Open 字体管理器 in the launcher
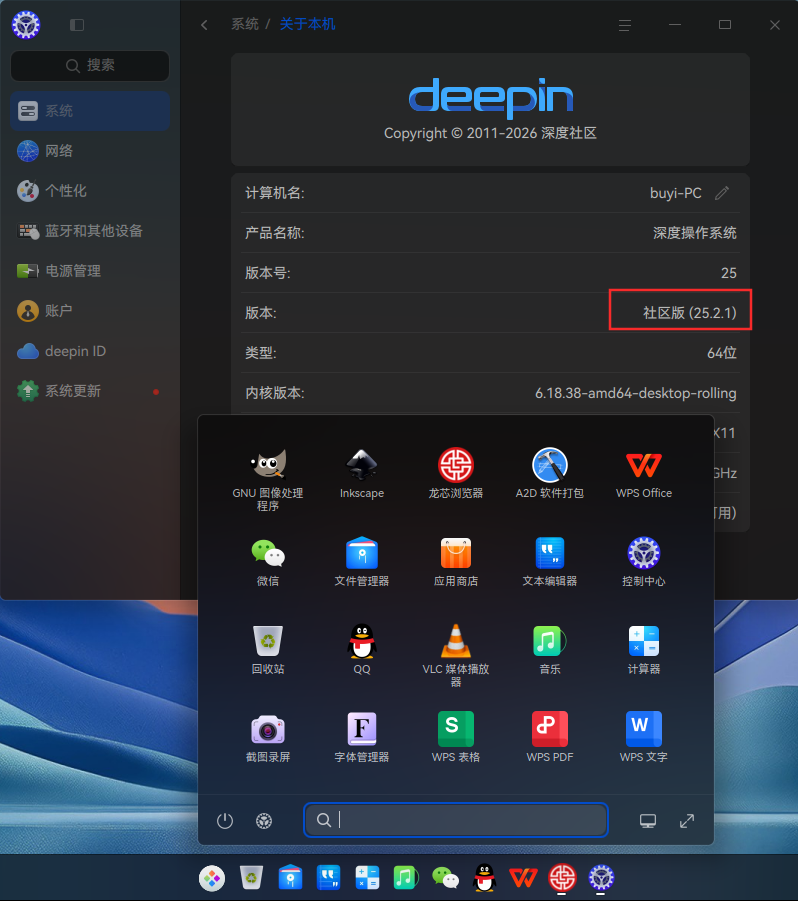This screenshot has height=901, width=798. tap(361, 738)
